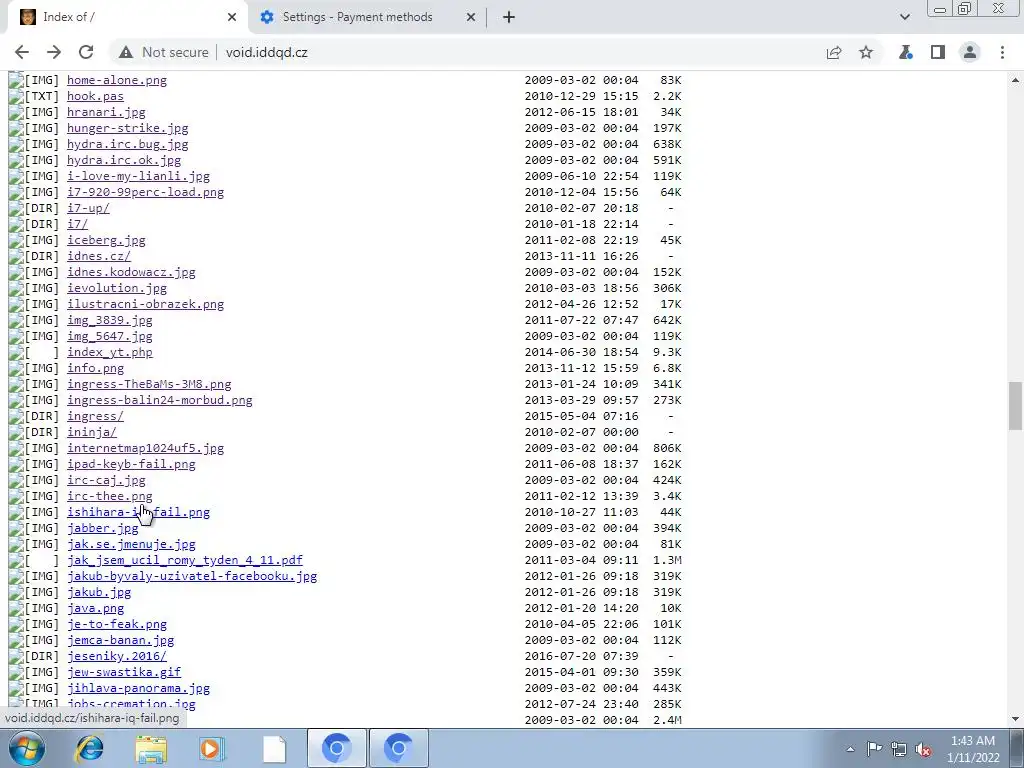Image resolution: width=1024 pixels, height=768 pixels.
Task: Click the broken icon beside jabber.jpg
Action: click(16, 528)
